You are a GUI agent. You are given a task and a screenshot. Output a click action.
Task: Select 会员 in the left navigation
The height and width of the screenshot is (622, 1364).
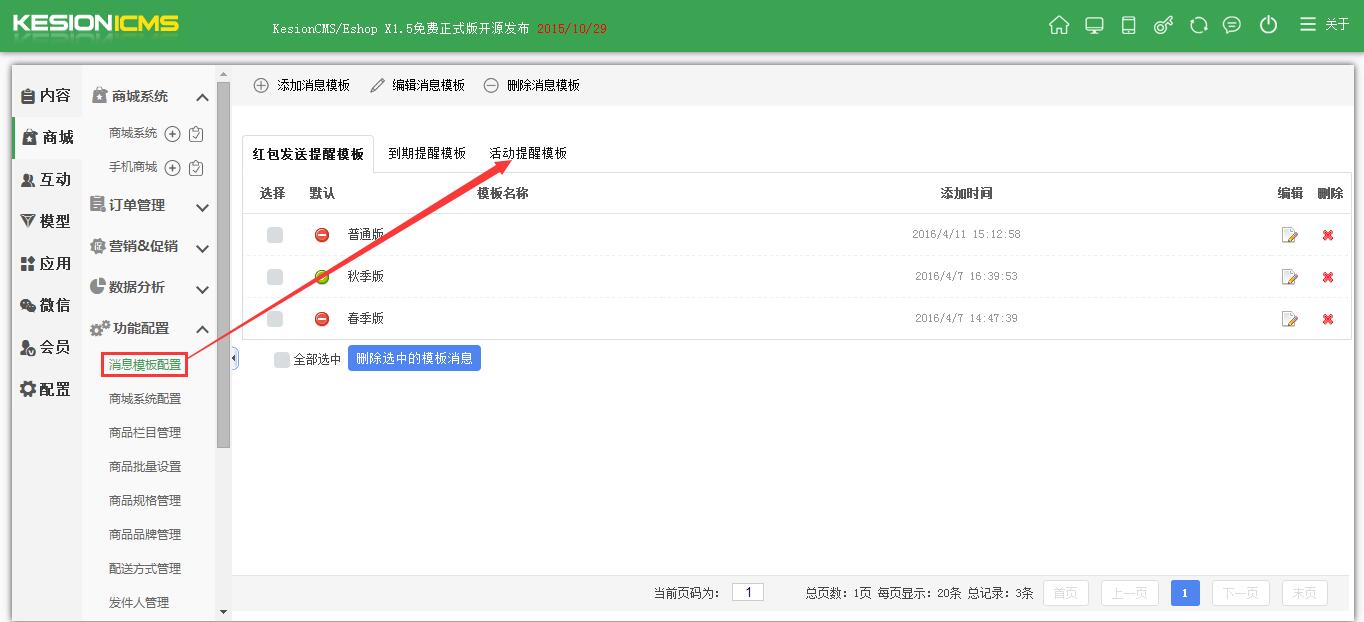pyautogui.click(x=46, y=347)
